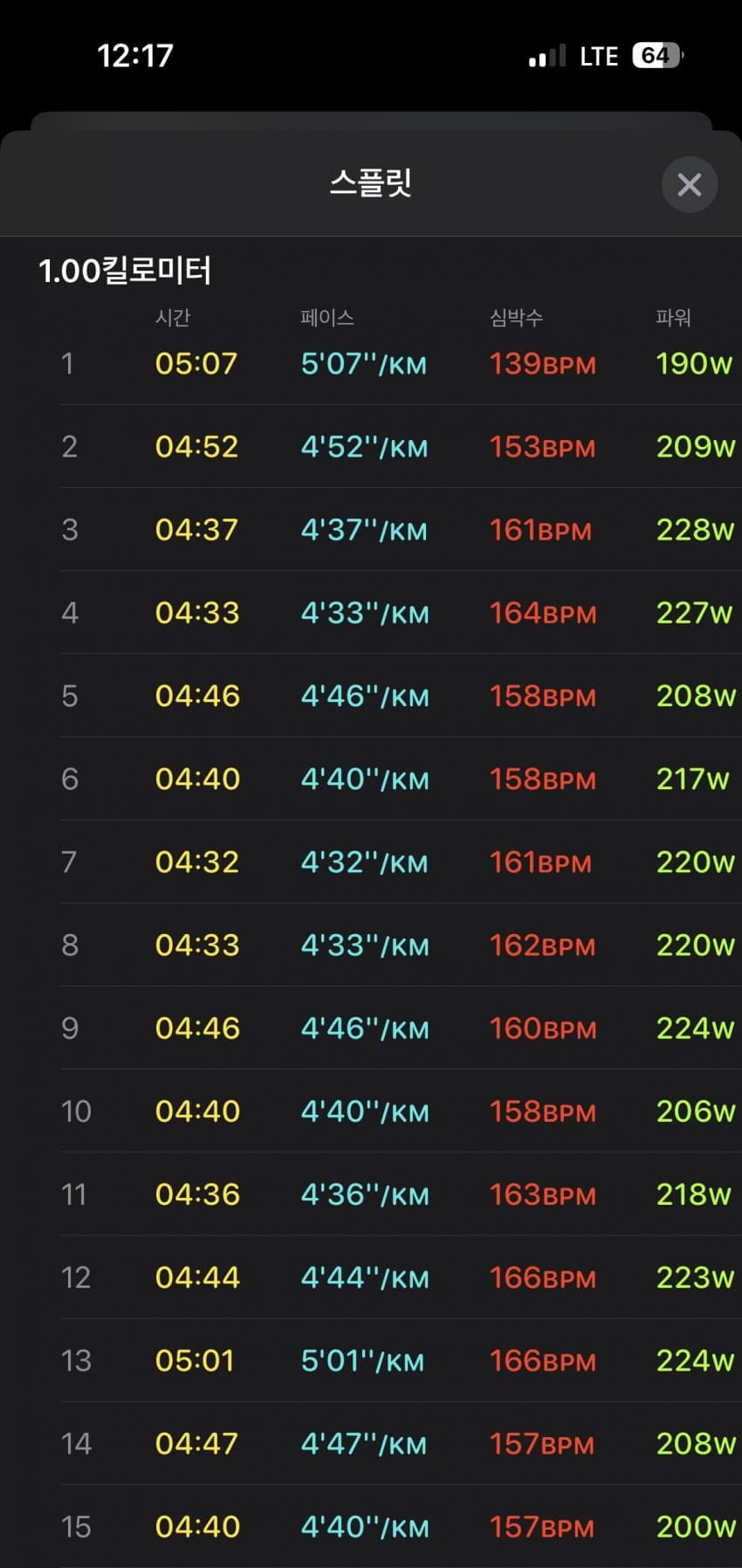742x1568 pixels.
Task: Tap split 3 power value 228W
Action: coord(695,530)
